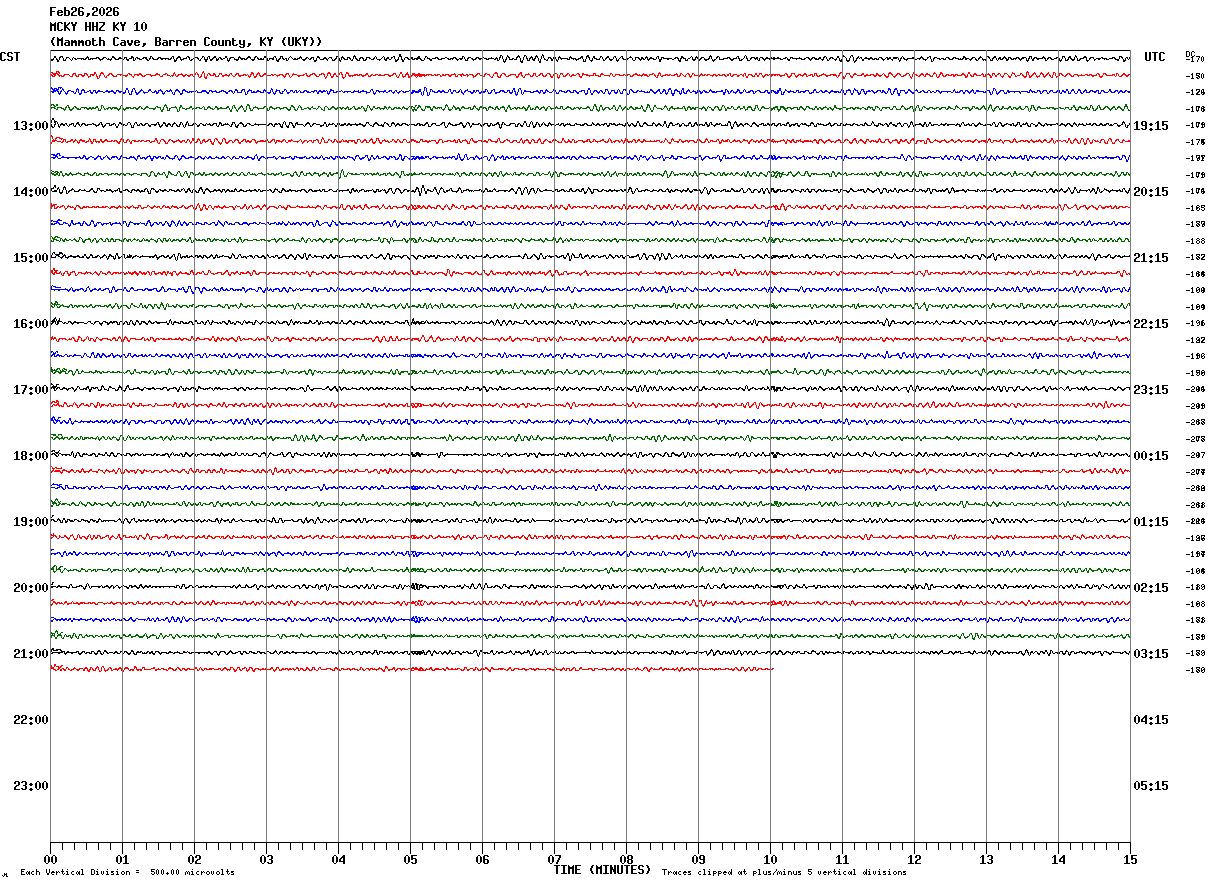Select the 17:00 CST row label
This screenshot has width=1210, height=886.
pos(31,390)
